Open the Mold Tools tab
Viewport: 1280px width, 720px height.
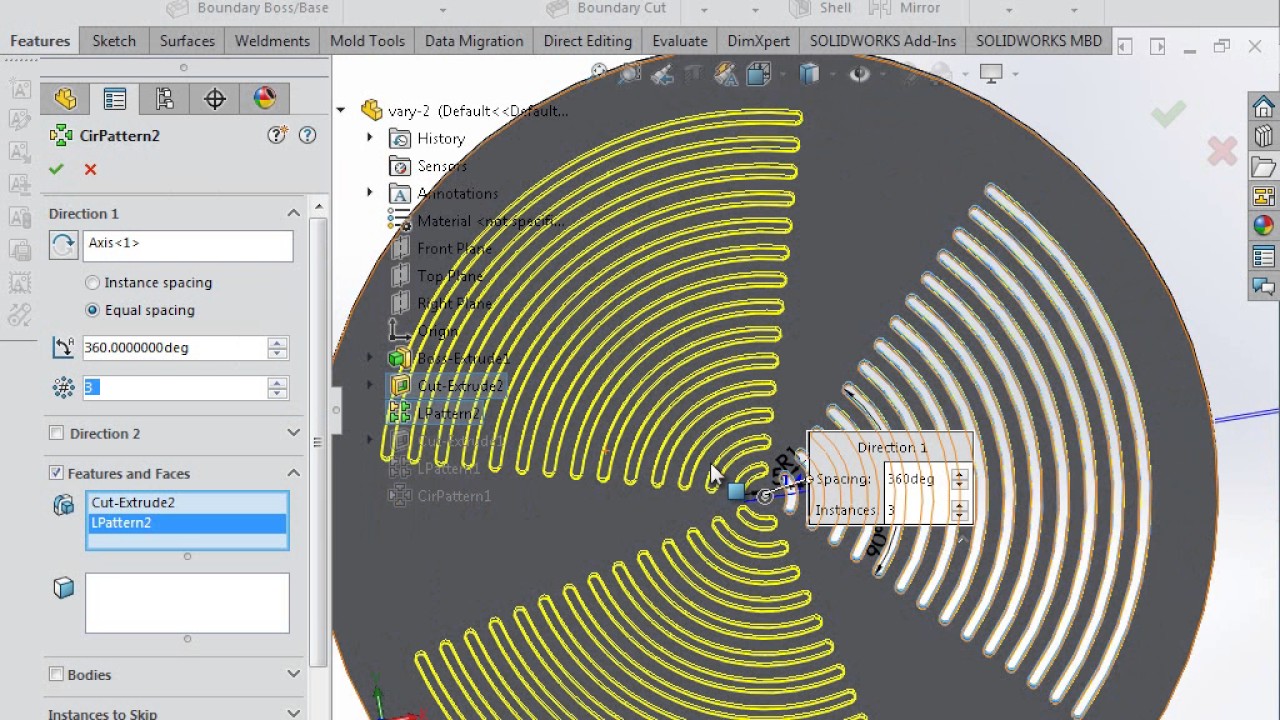[x=367, y=41]
